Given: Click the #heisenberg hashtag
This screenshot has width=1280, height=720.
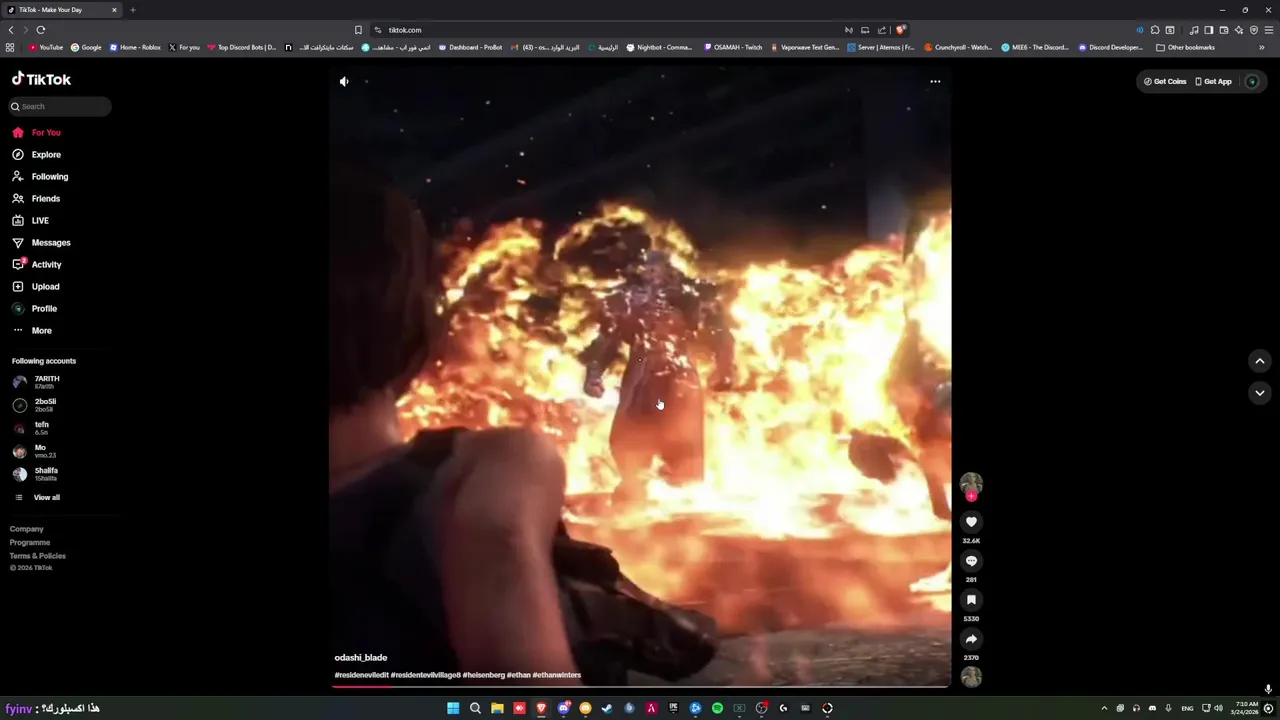Looking at the screenshot, I should (484, 675).
